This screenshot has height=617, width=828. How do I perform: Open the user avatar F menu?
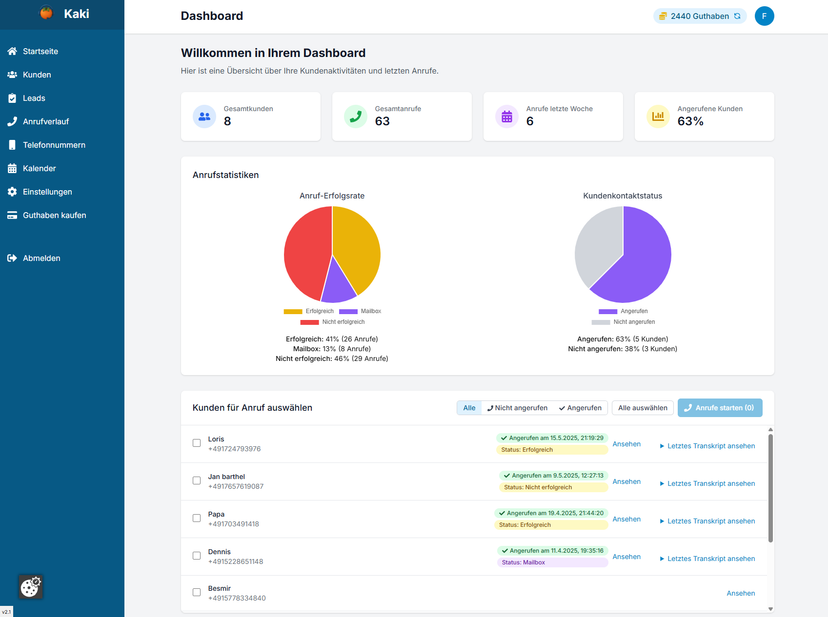click(764, 16)
